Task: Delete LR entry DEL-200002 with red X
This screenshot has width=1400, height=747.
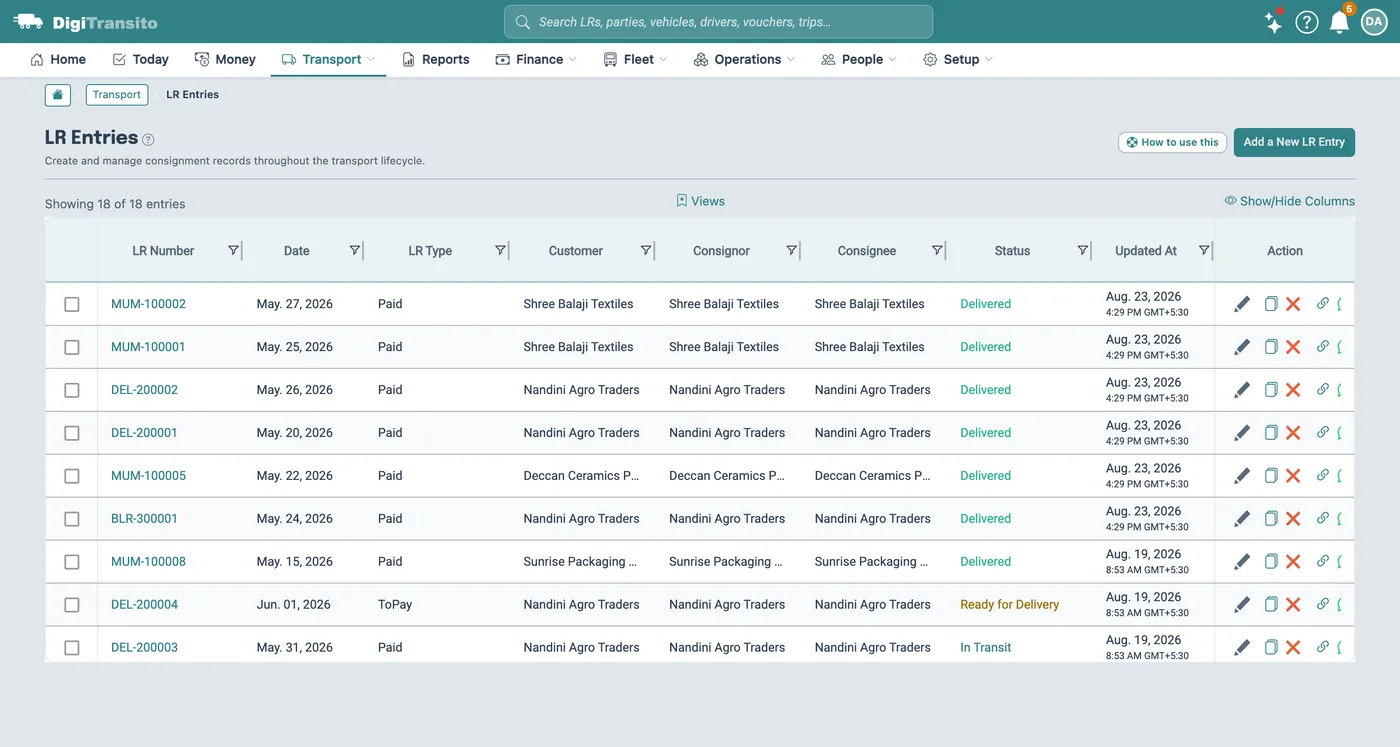Action: coord(1293,390)
